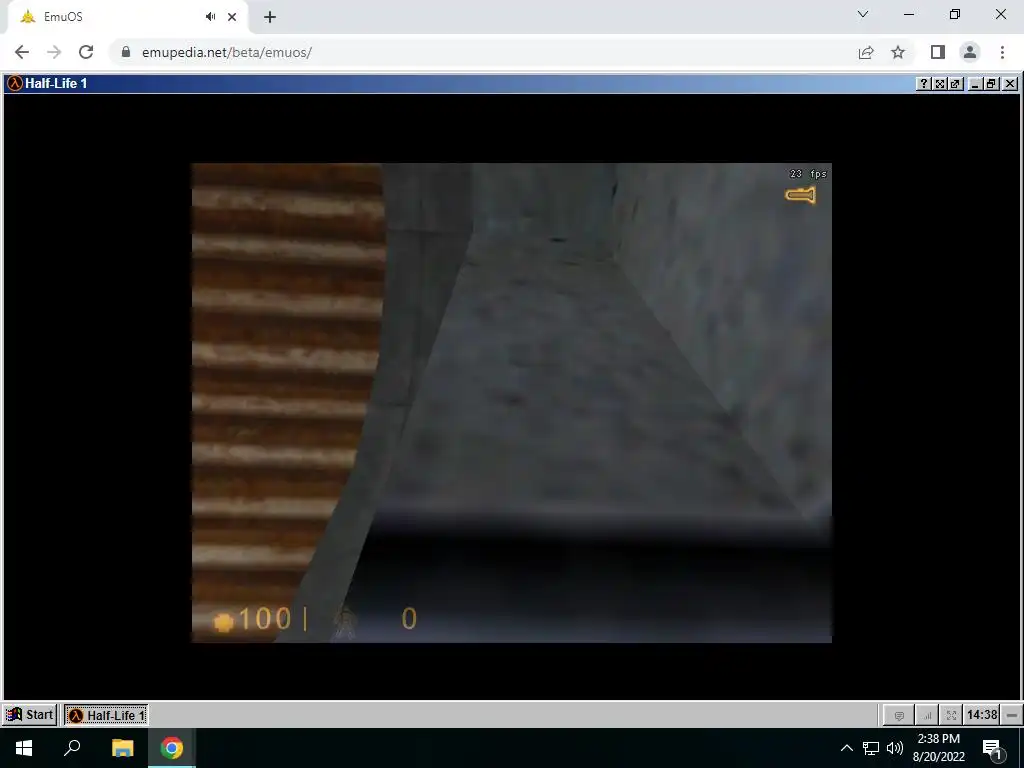Select Half-Life 1 in EmuOS taskbar
This screenshot has height=768, width=1024.
tap(106, 715)
